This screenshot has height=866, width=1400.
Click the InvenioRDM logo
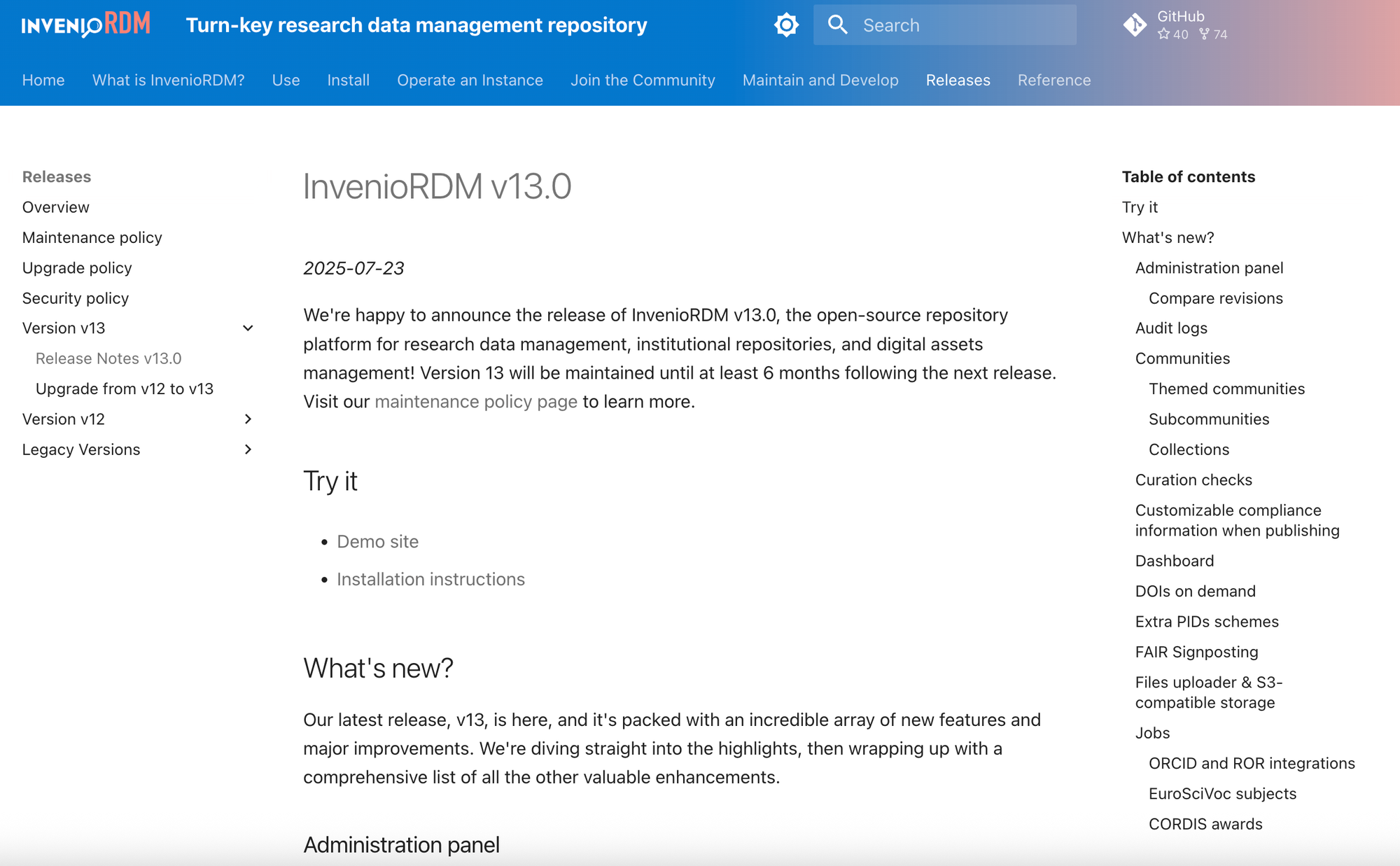[x=85, y=25]
